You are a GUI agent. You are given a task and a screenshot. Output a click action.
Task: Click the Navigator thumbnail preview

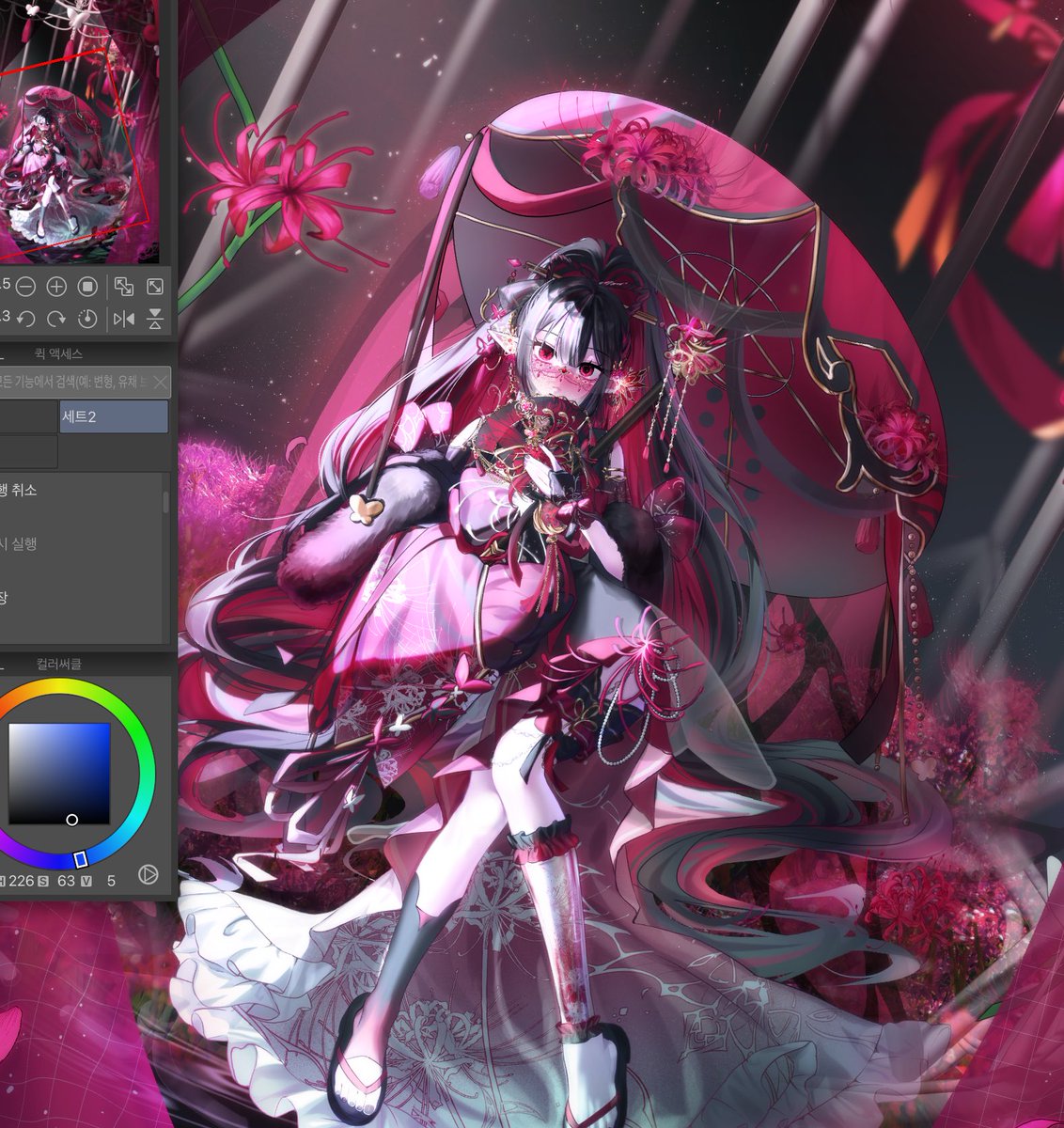[x=79, y=132]
